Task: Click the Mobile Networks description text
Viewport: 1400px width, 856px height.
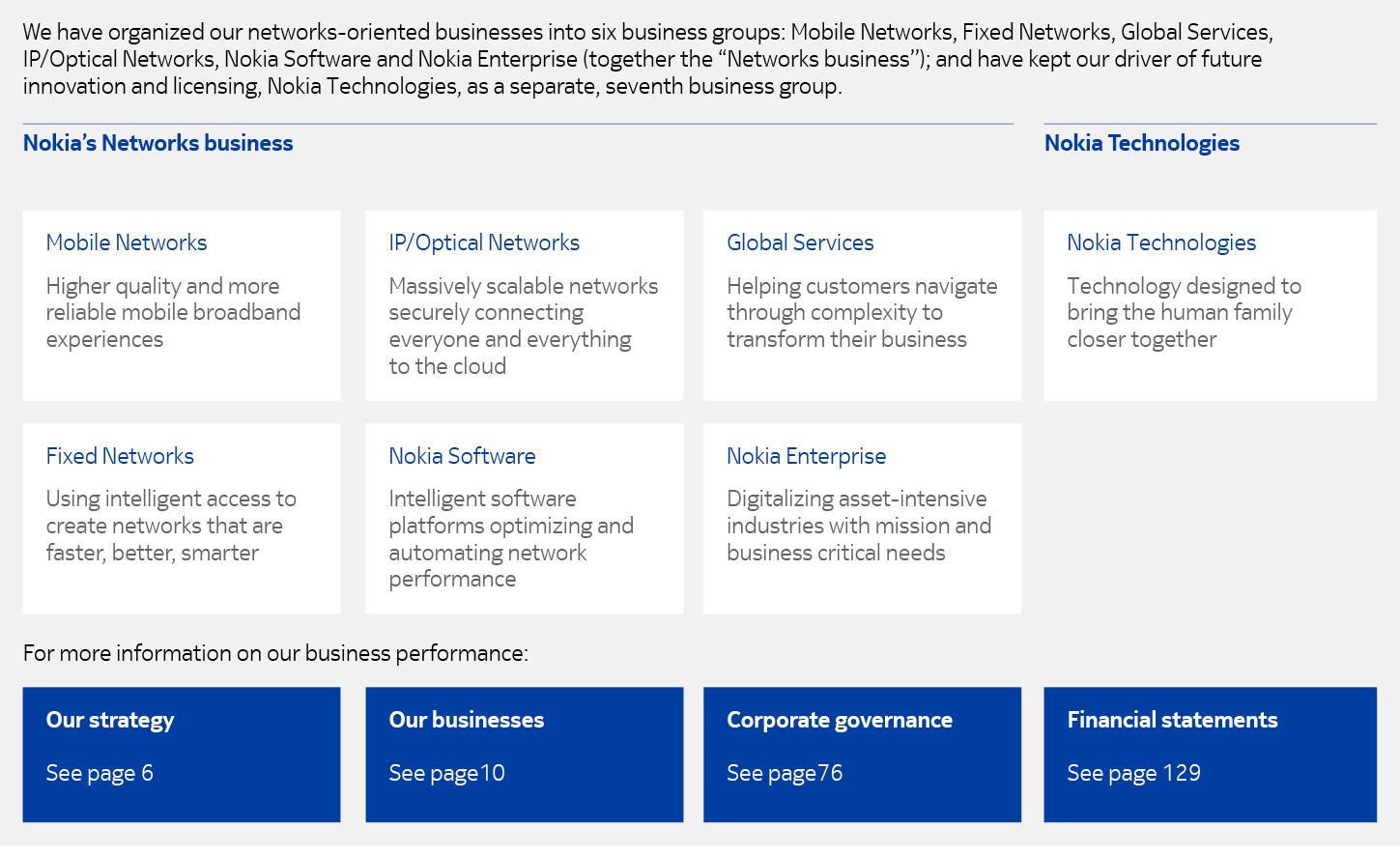Action: pos(173,313)
